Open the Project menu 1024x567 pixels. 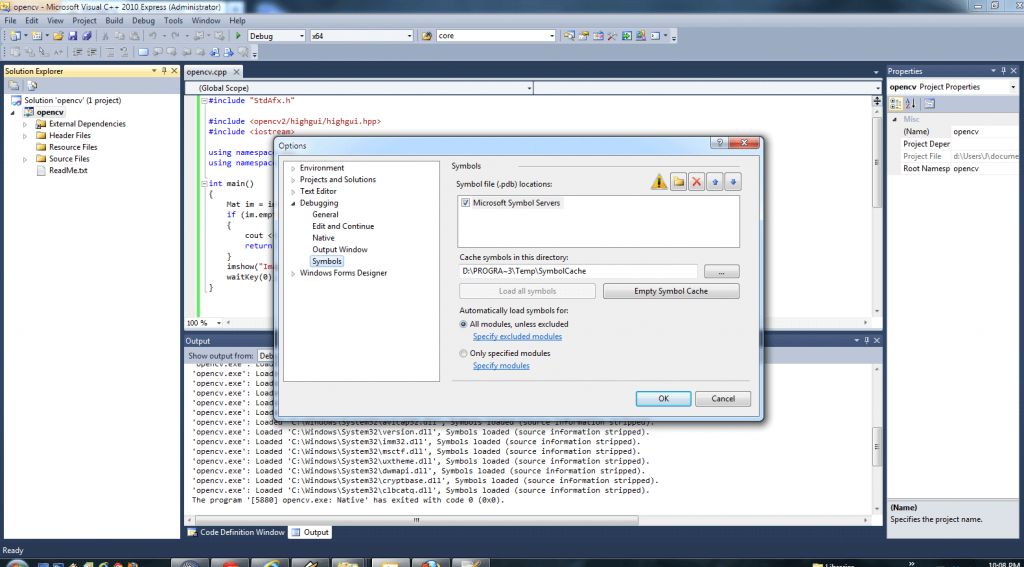84,20
